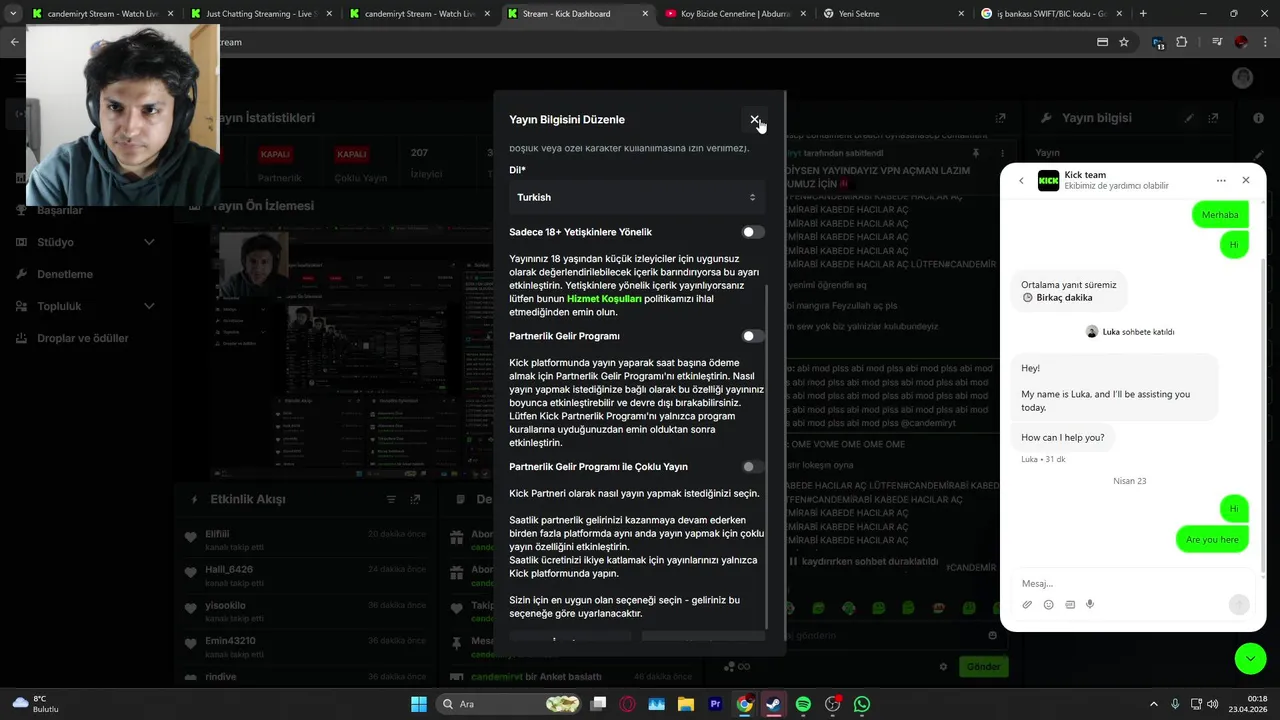This screenshot has height=720, width=1280.
Task: Open the GIF picker in support chat
Action: point(1069,605)
